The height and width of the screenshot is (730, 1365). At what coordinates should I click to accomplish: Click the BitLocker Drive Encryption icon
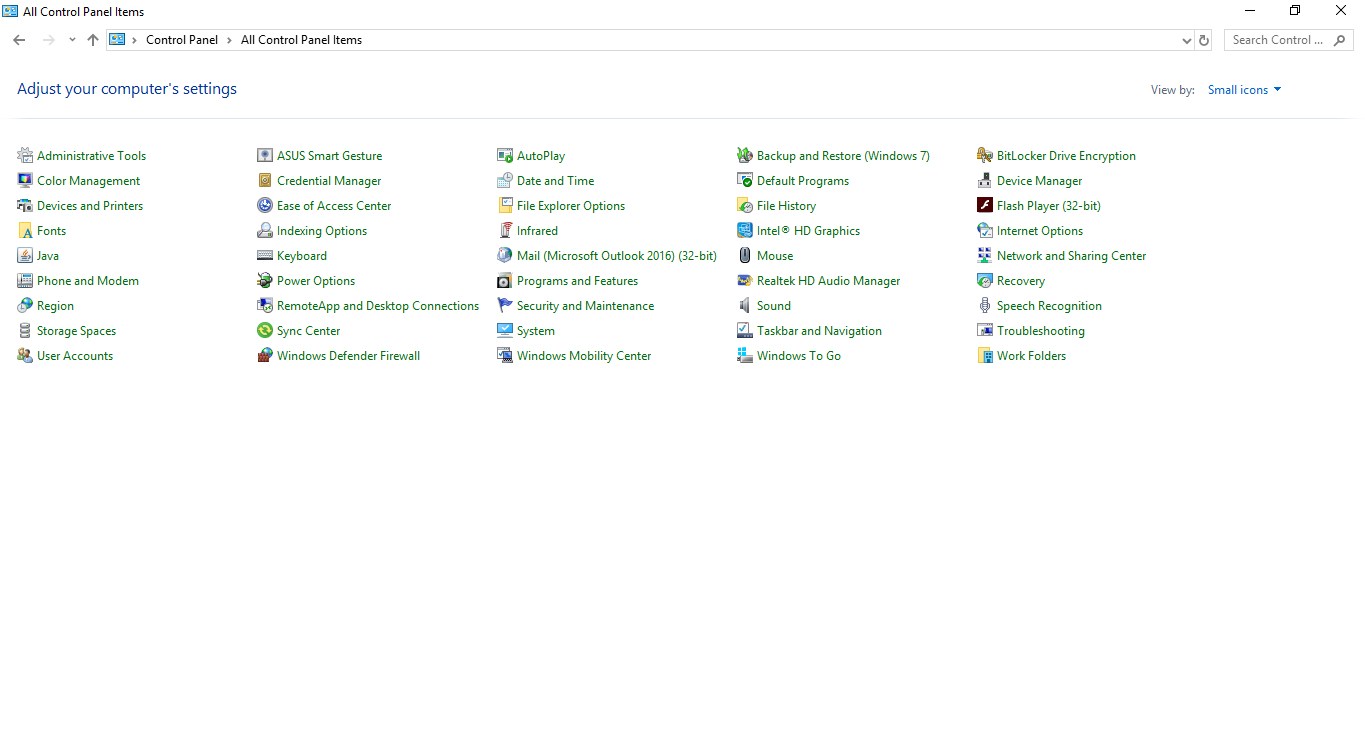pyautogui.click(x=985, y=155)
